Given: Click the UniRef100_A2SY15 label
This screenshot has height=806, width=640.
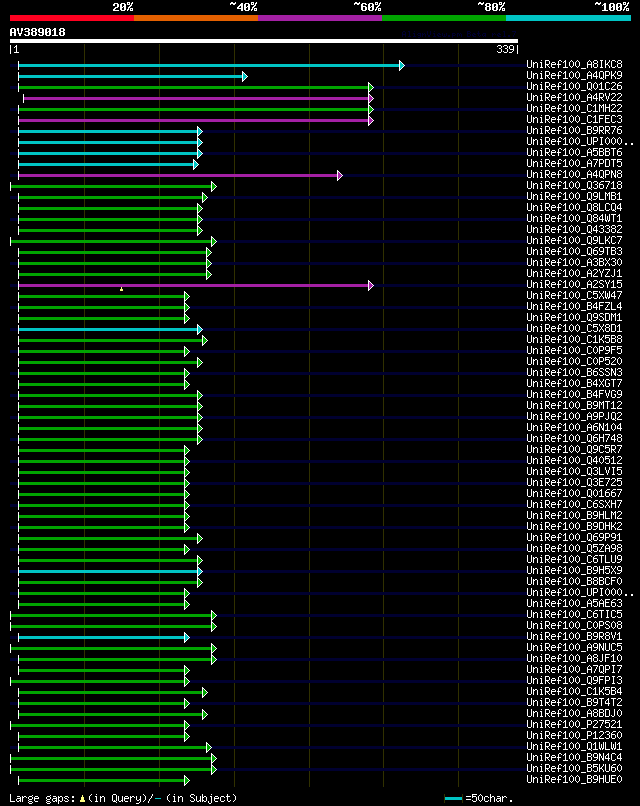Looking at the screenshot, I should 574,285.
